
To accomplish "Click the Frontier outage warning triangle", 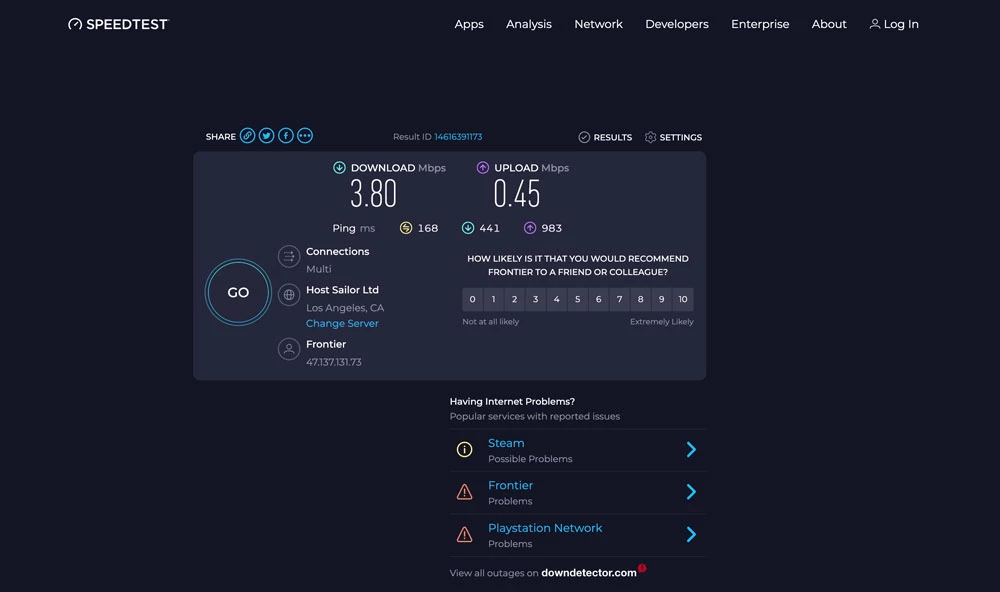I will (464, 492).
